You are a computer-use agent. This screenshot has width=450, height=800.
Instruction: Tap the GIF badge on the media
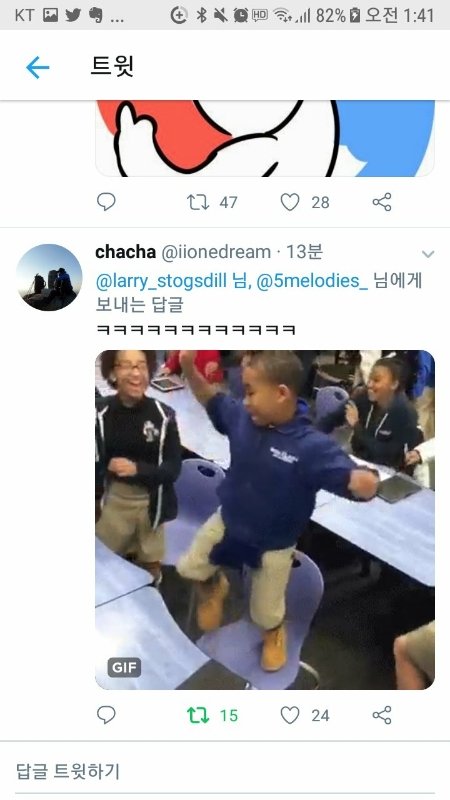coord(124,667)
